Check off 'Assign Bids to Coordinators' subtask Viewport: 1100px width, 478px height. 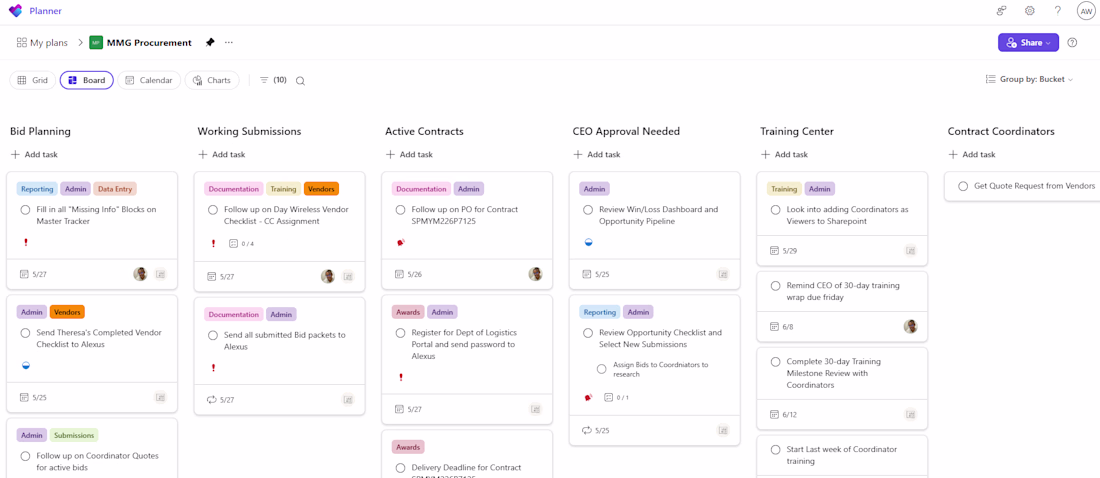pyautogui.click(x=601, y=369)
